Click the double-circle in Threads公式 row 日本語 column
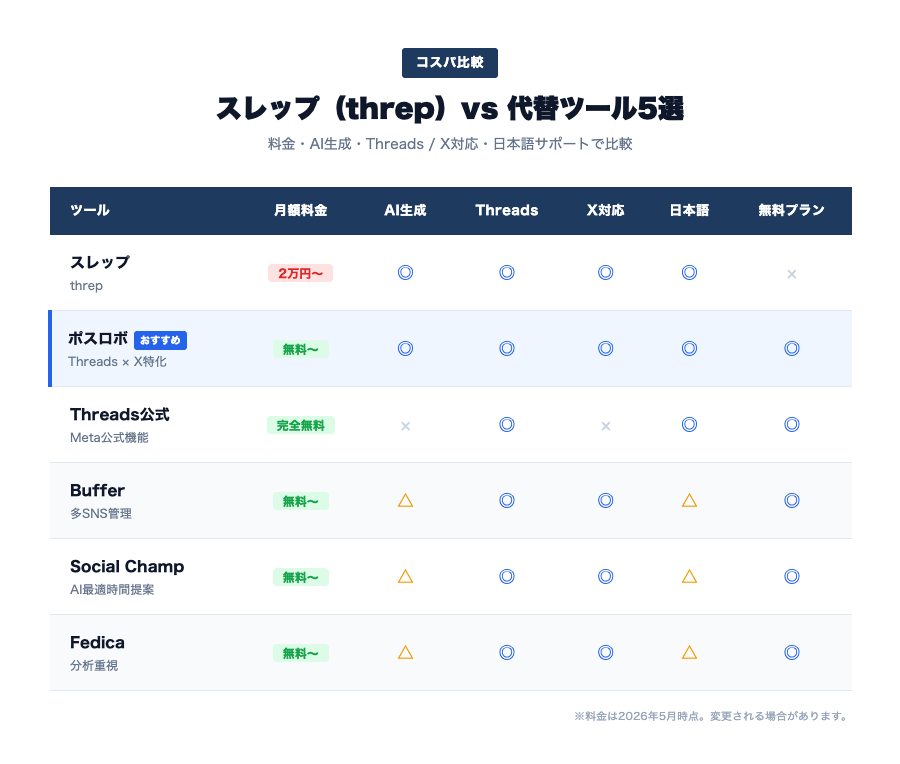This screenshot has width=900, height=764. [689, 425]
